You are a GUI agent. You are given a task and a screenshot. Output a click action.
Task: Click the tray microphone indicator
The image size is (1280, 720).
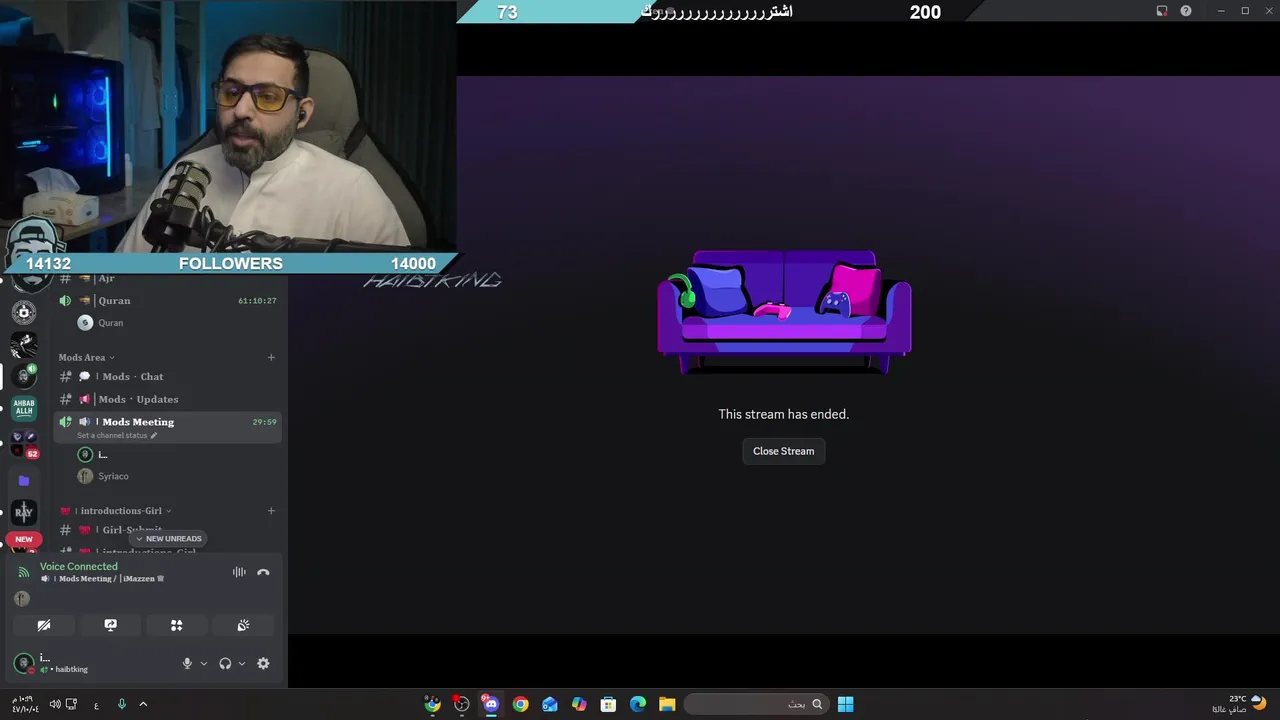(122, 704)
